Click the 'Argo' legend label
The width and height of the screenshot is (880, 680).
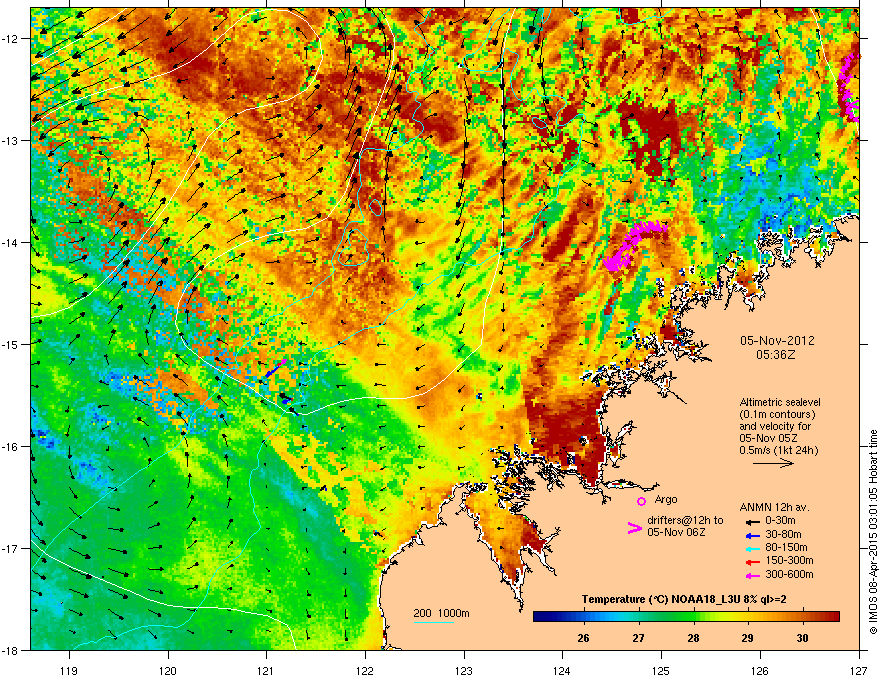[666, 499]
